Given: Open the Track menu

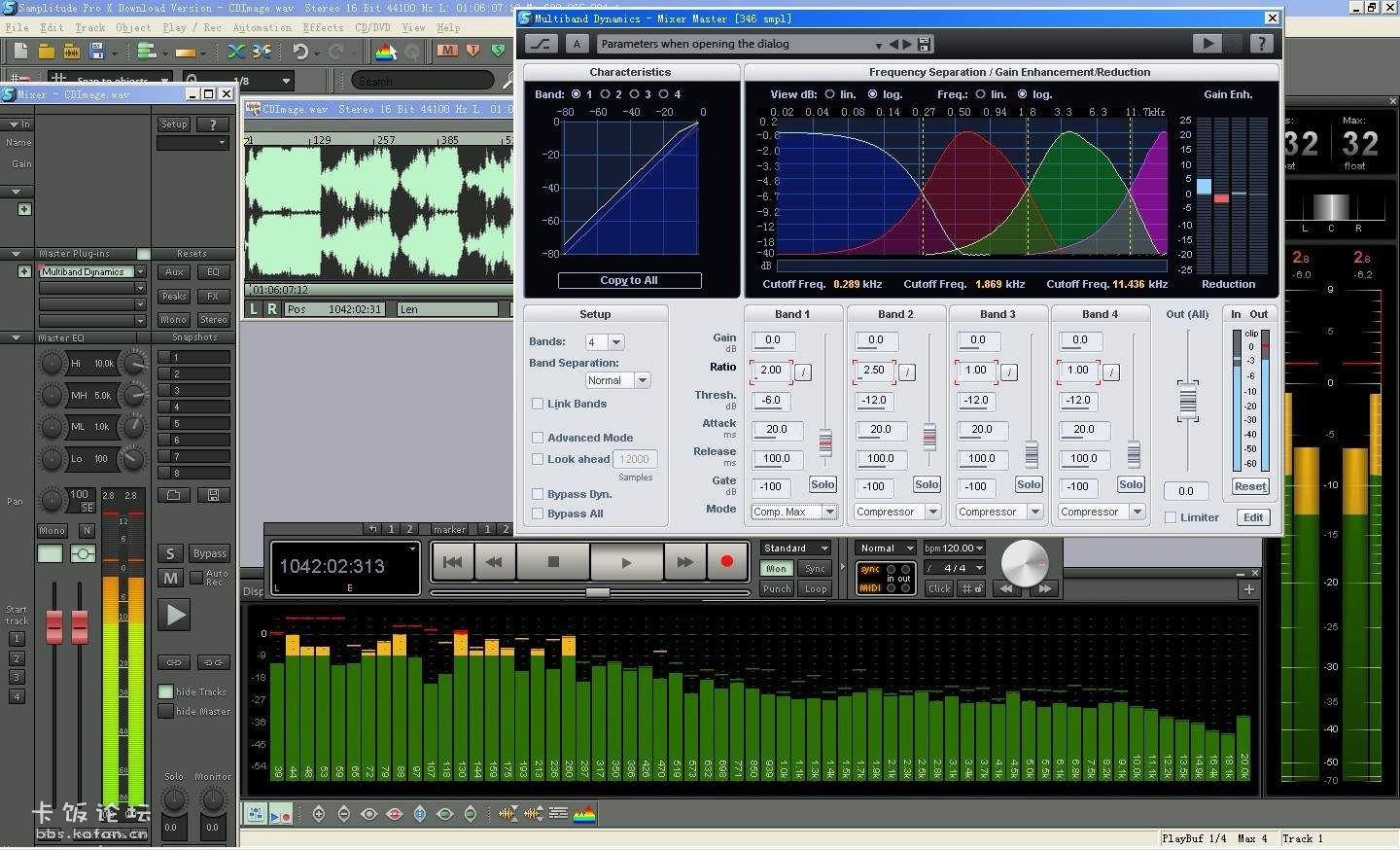Looking at the screenshot, I should pyautogui.click(x=90, y=27).
